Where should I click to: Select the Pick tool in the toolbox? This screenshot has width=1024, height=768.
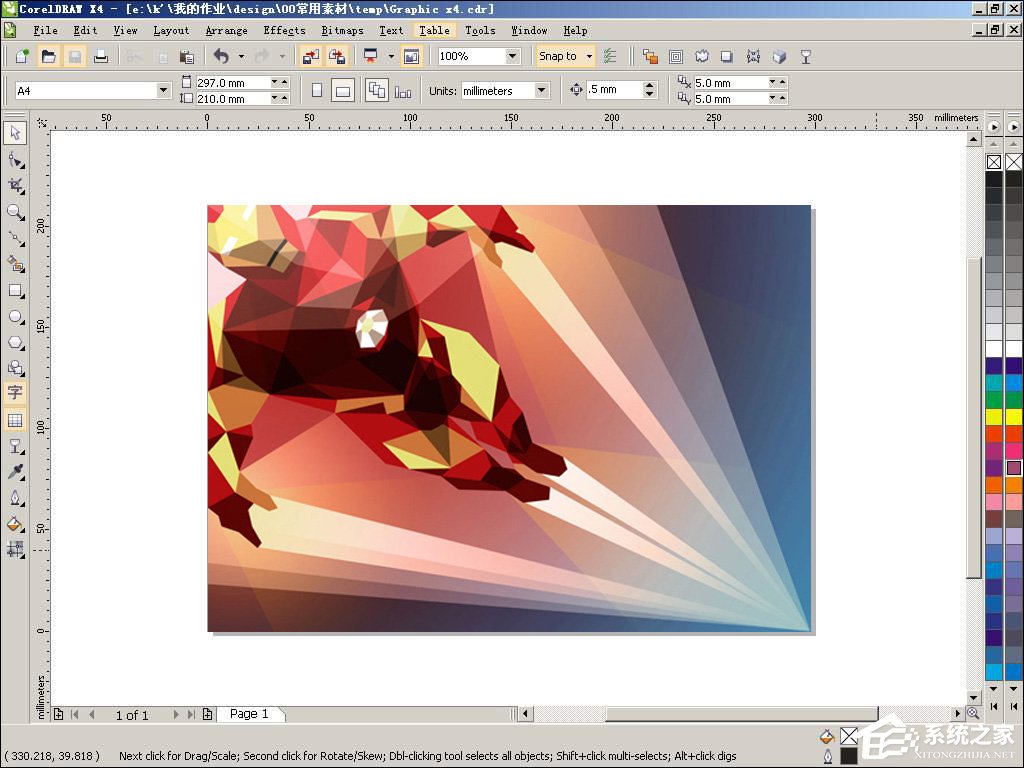[x=15, y=133]
